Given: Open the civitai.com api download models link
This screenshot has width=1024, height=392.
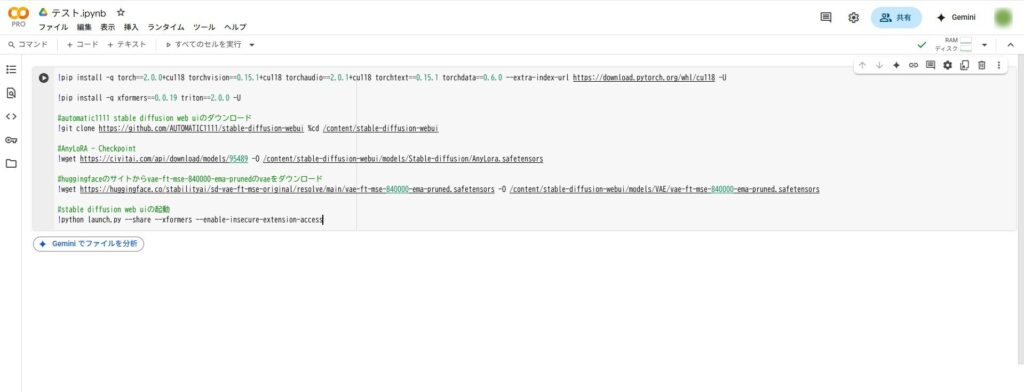Looking at the screenshot, I should click(x=164, y=159).
